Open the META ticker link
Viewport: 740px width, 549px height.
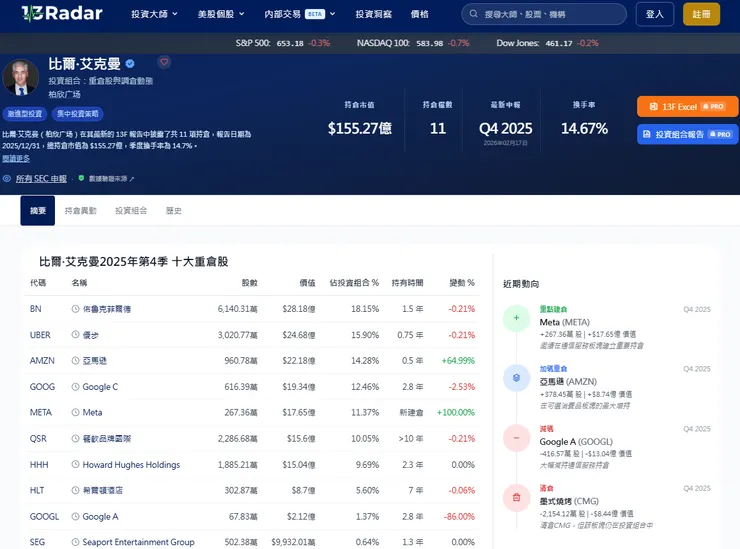coord(41,412)
